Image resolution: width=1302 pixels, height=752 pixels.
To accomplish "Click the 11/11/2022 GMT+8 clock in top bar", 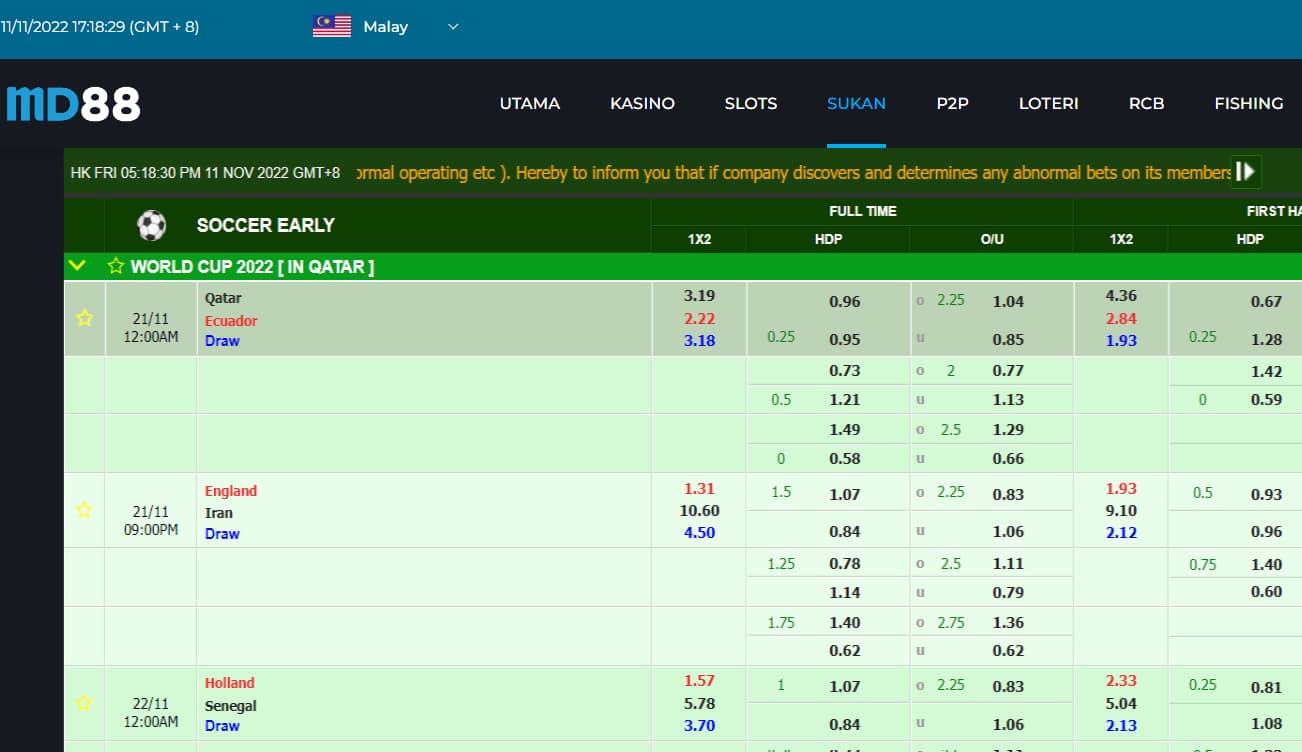I will point(100,27).
